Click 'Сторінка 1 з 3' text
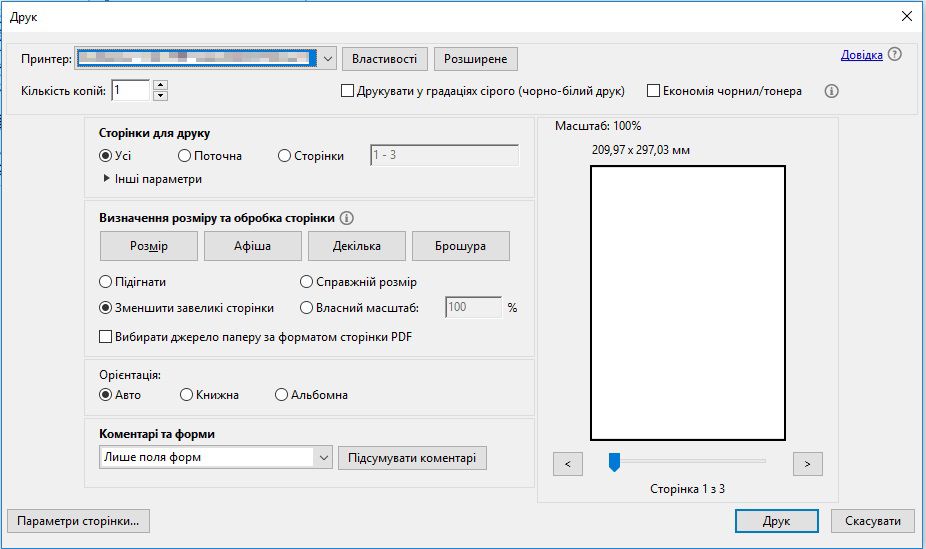 tap(687, 489)
